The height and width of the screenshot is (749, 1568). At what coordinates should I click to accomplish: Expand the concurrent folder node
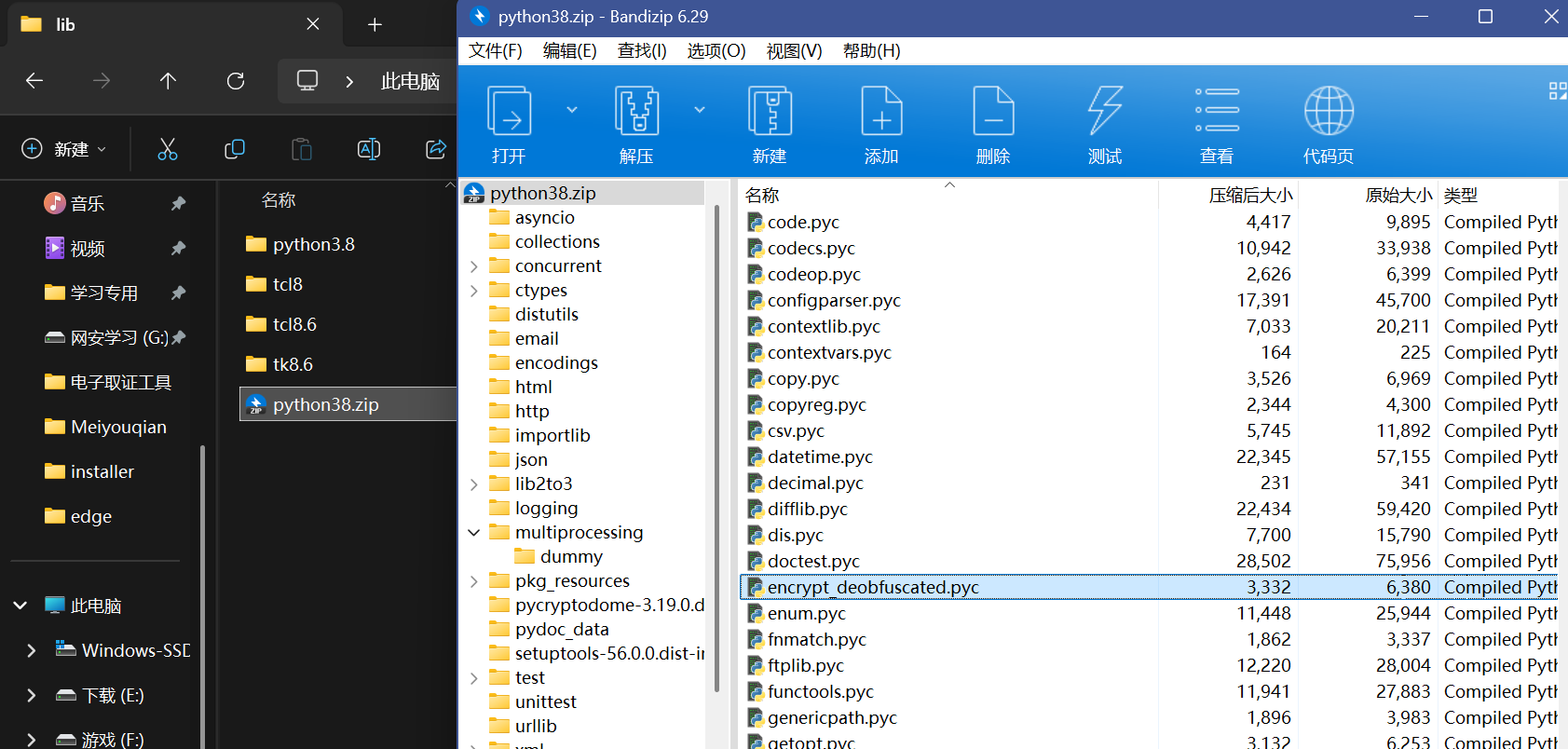pos(474,266)
